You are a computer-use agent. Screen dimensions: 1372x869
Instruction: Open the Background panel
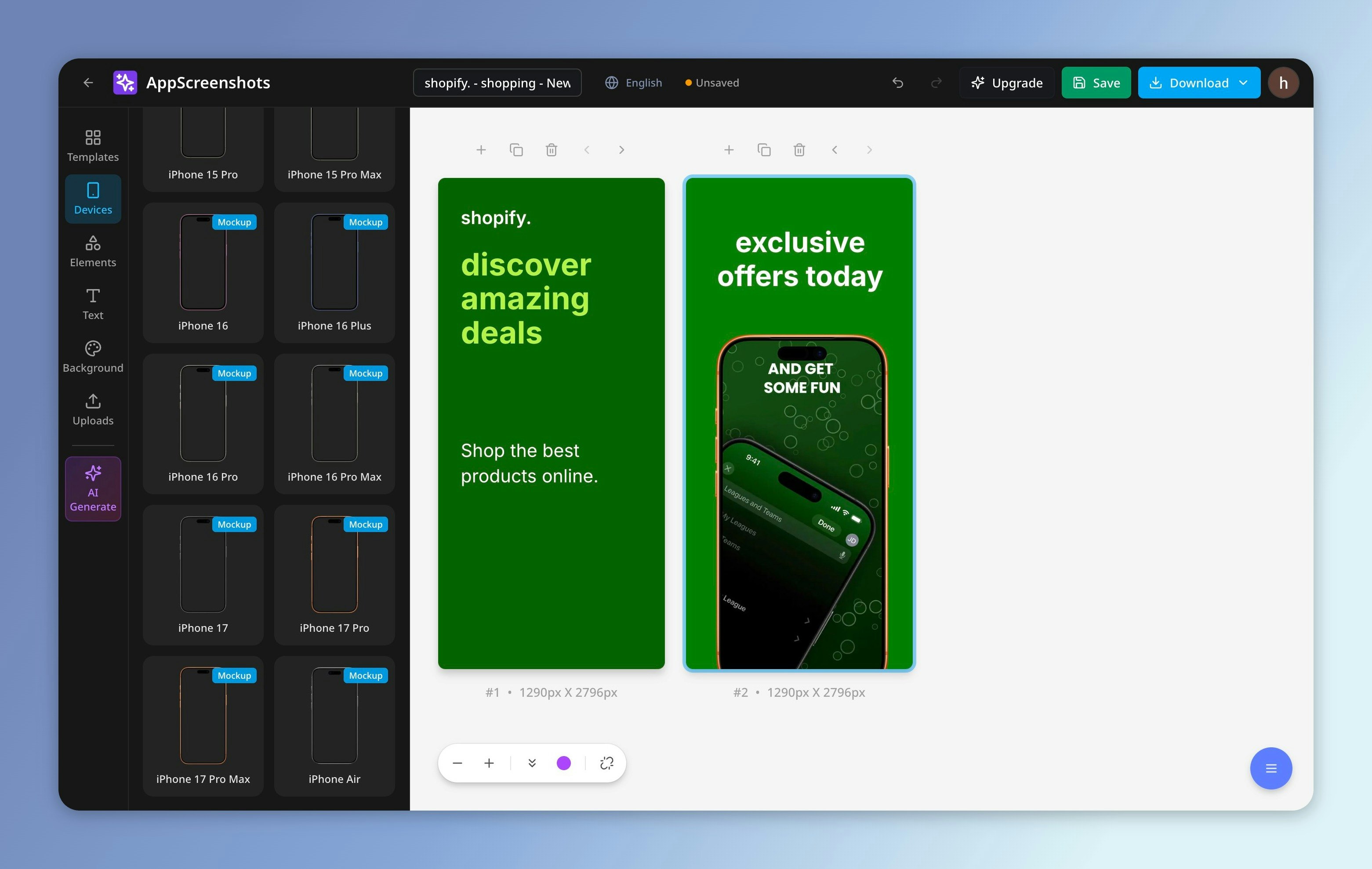pyautogui.click(x=93, y=356)
